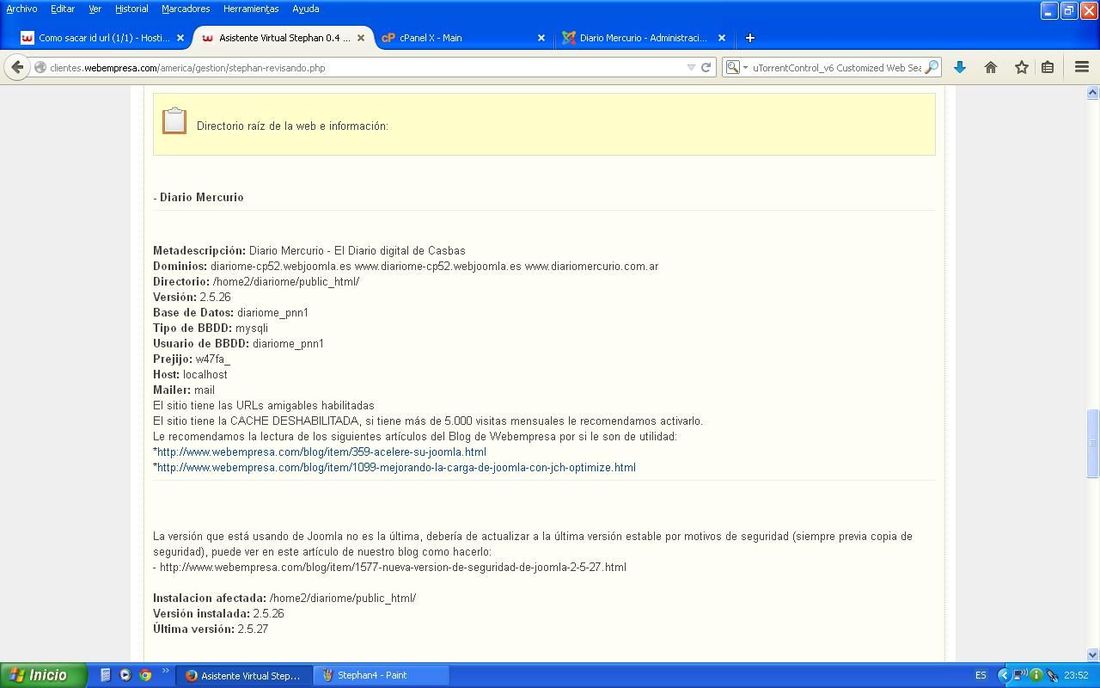
Task: Open the Windows Inicio start menu
Action: [x=42, y=675]
